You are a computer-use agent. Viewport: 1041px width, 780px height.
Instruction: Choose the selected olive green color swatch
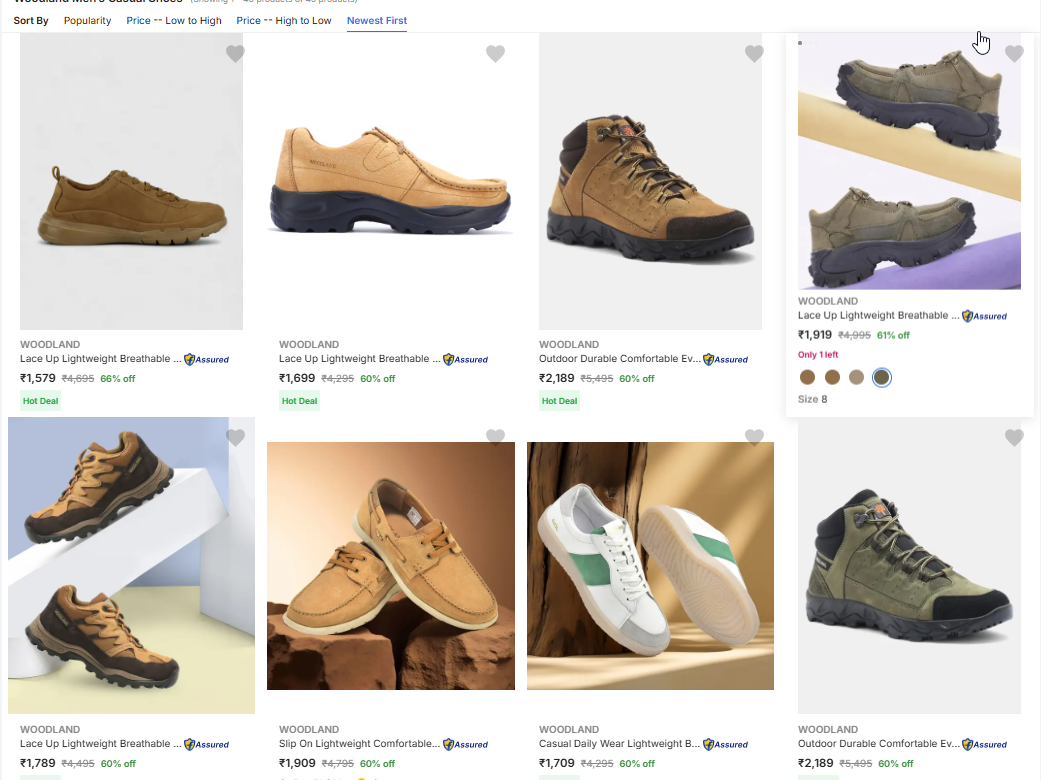click(x=881, y=377)
